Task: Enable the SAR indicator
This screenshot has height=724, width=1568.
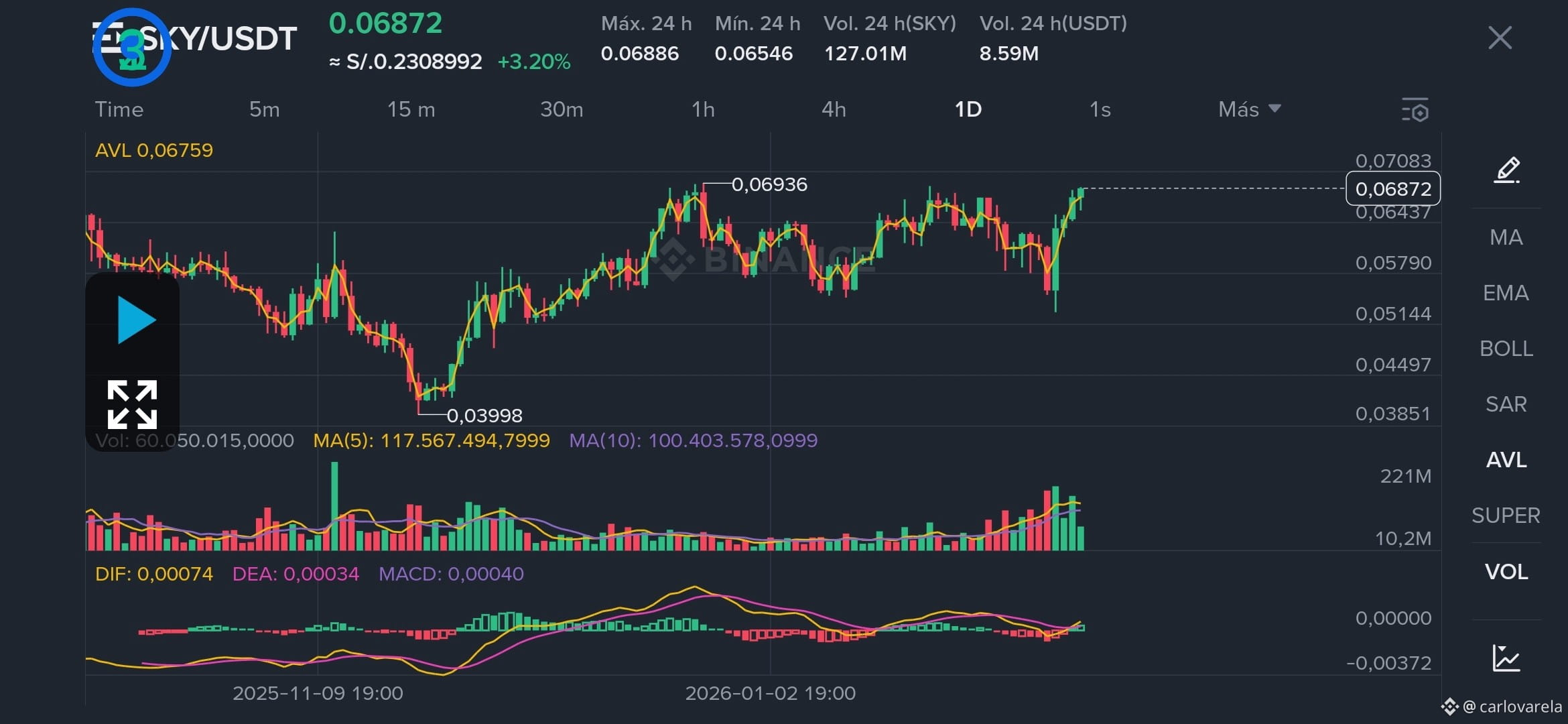Action: pyautogui.click(x=1506, y=404)
